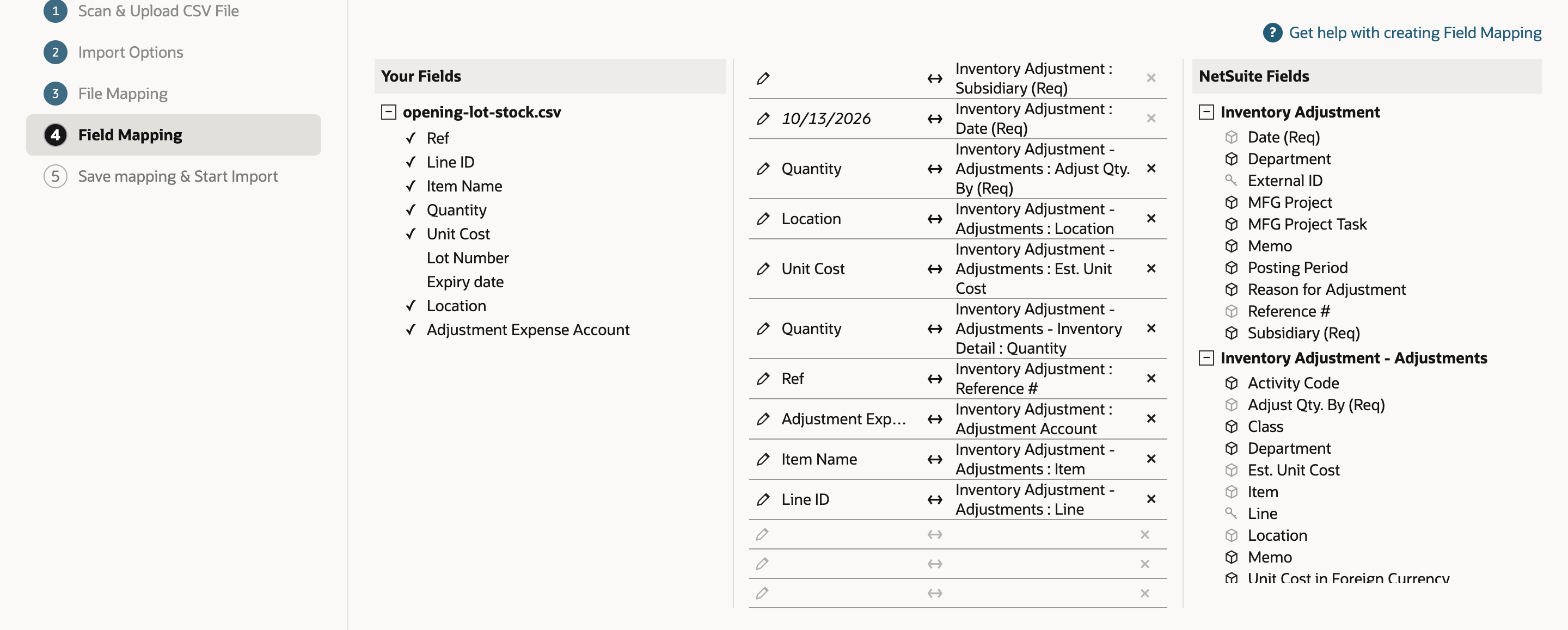
Task: Delete the Reference # mapping row
Action: pos(1151,378)
